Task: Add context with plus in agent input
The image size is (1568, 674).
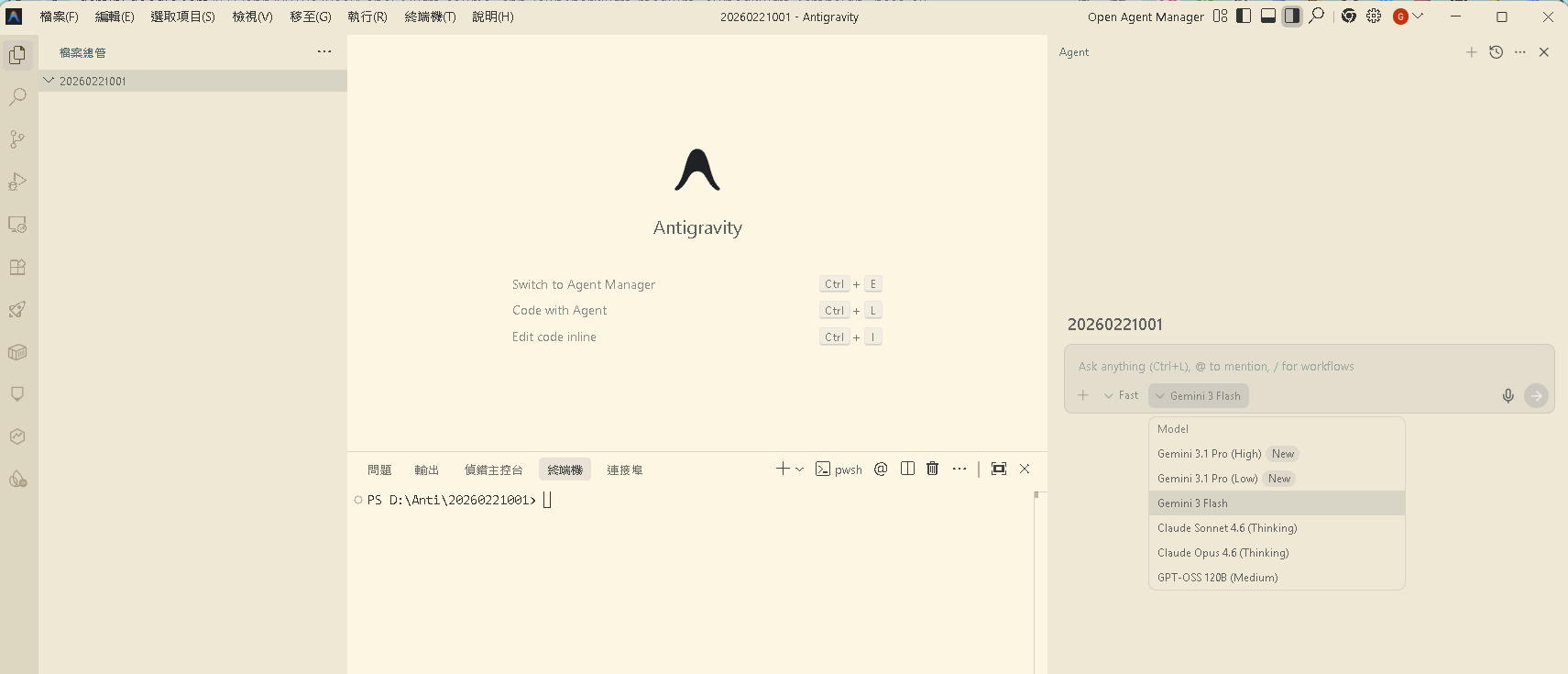Action: pyautogui.click(x=1083, y=395)
